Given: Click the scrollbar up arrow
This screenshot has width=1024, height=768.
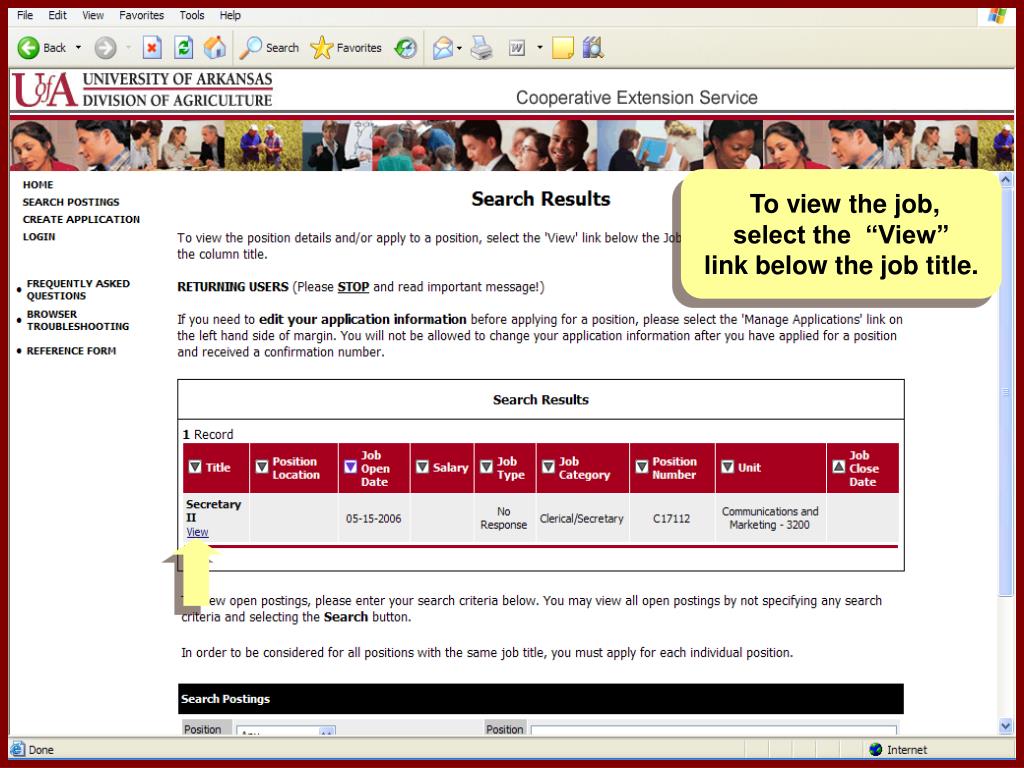Looking at the screenshot, I should click(1006, 179).
